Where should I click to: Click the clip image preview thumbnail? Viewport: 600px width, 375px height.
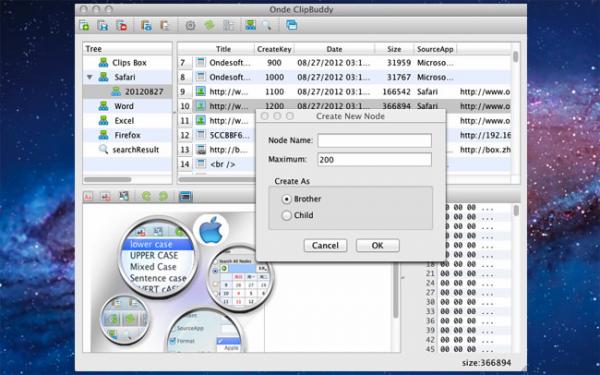click(x=174, y=281)
